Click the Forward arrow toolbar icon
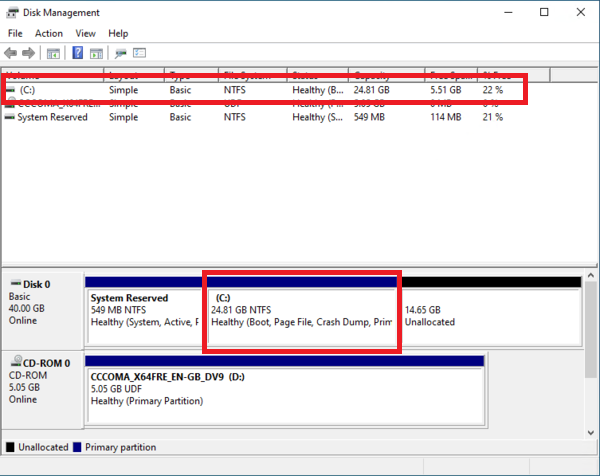The height and width of the screenshot is (476, 600). [x=28, y=53]
